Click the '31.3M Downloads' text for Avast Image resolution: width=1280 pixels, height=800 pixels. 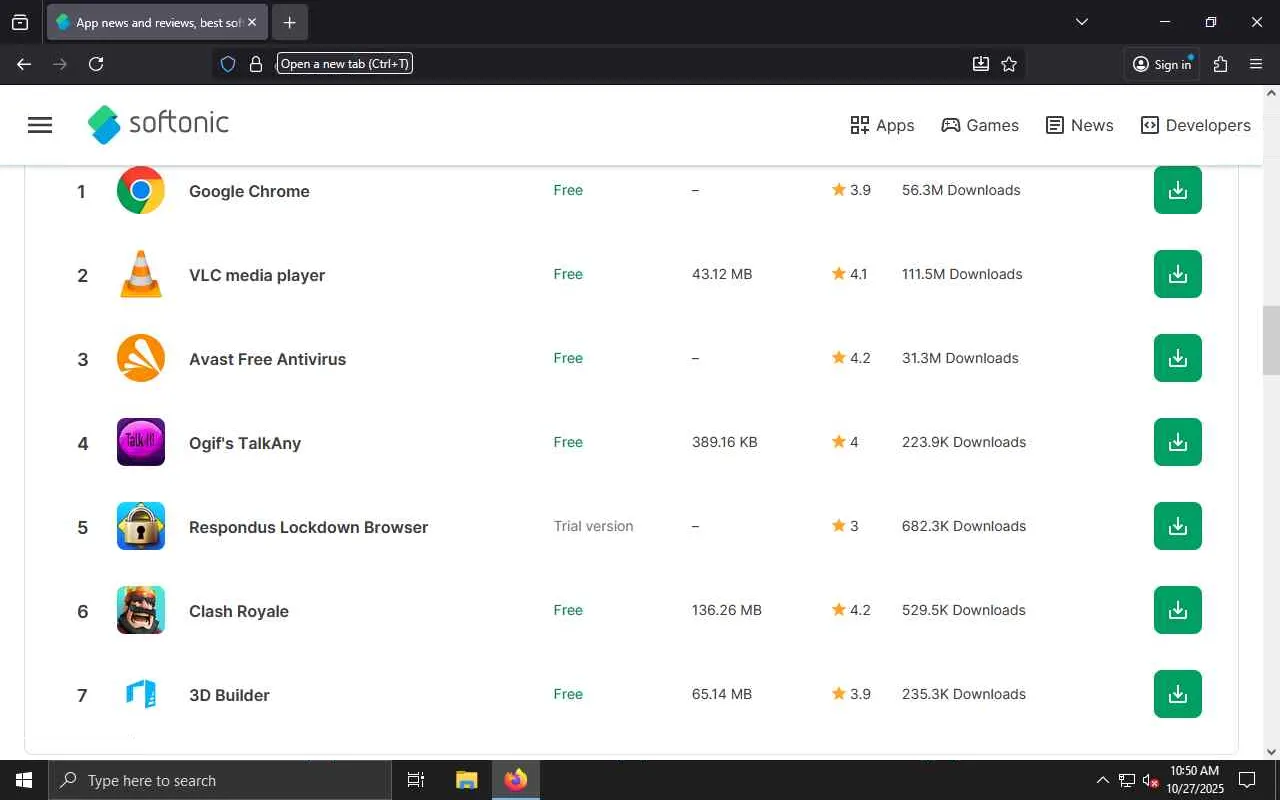pos(960,358)
